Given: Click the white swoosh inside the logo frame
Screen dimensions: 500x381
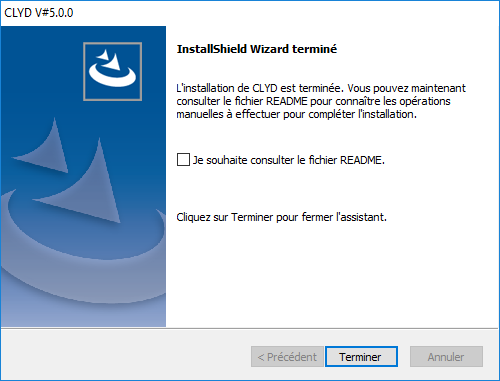Looking at the screenshot, I should (x=112, y=77).
